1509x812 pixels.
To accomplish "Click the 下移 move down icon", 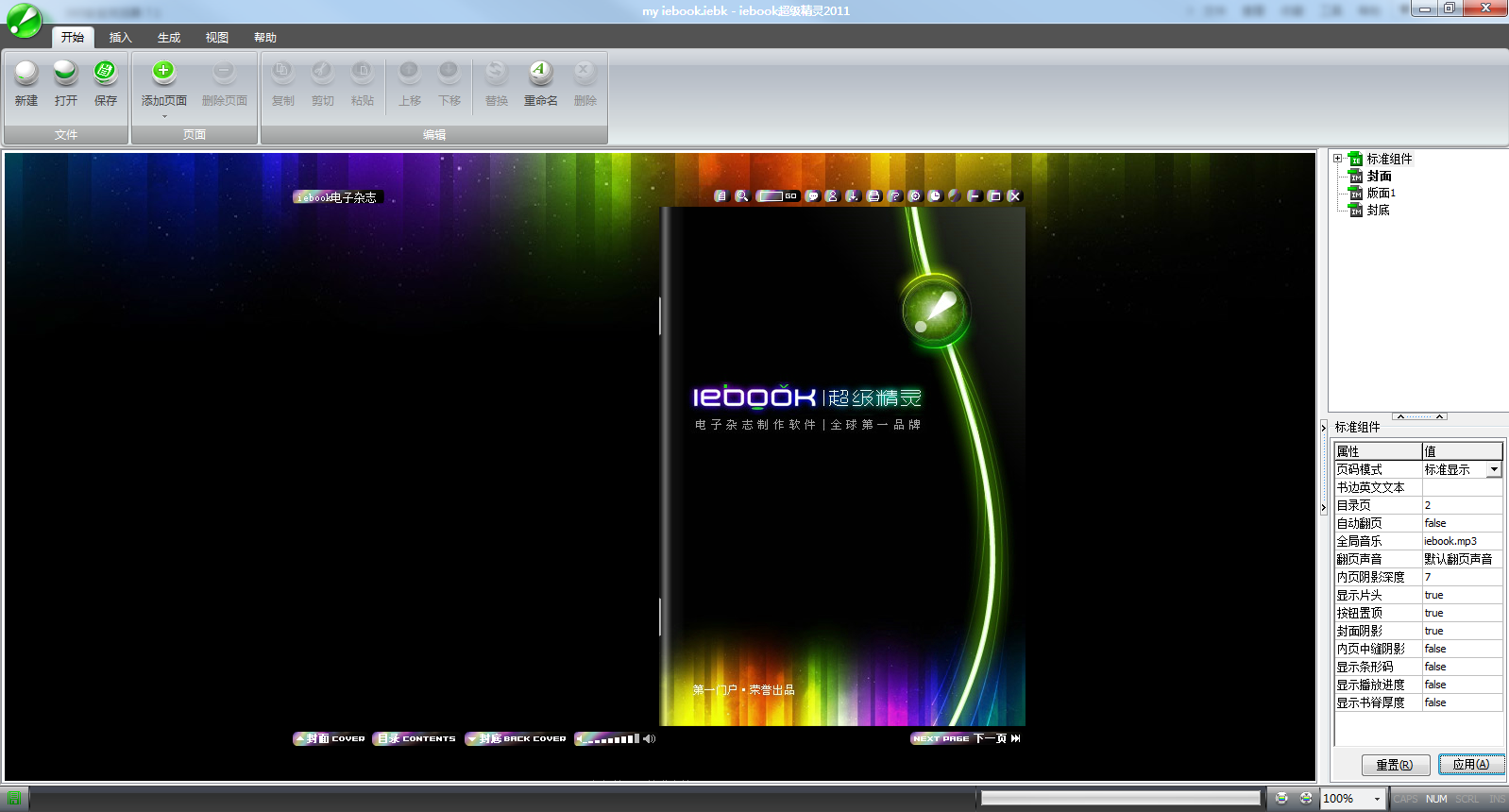I will pos(449,72).
